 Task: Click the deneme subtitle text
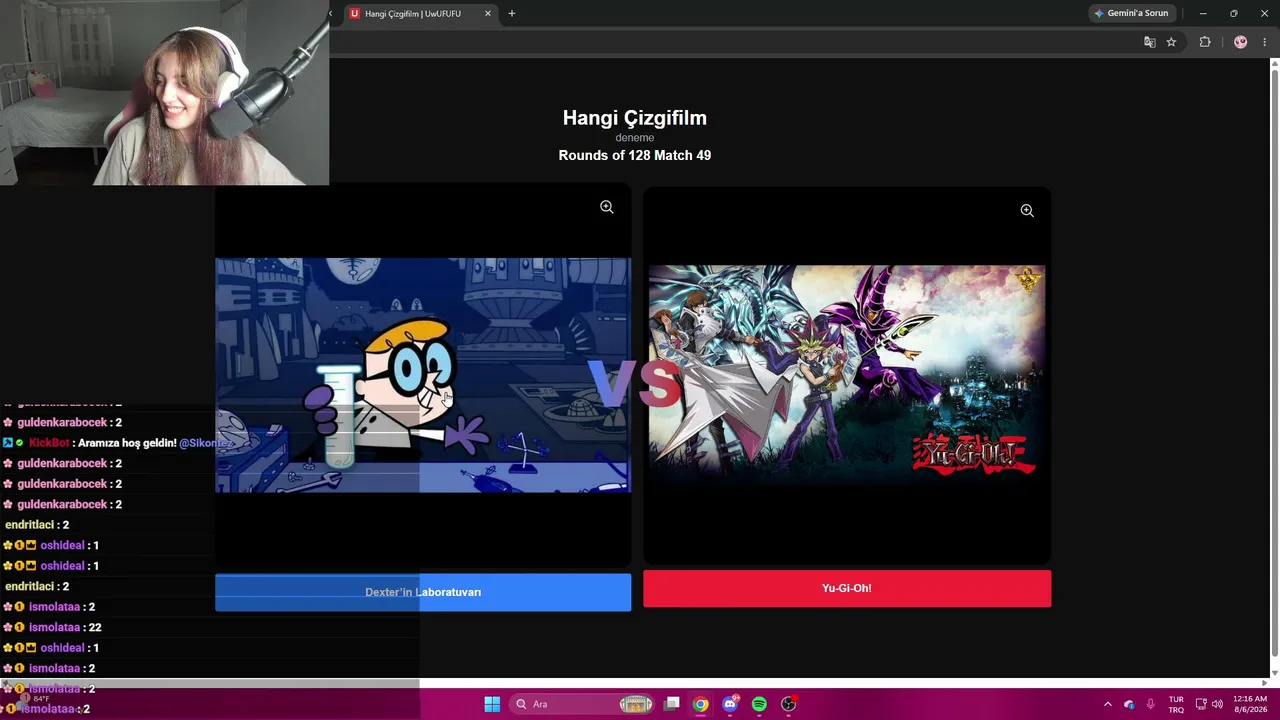coord(635,138)
